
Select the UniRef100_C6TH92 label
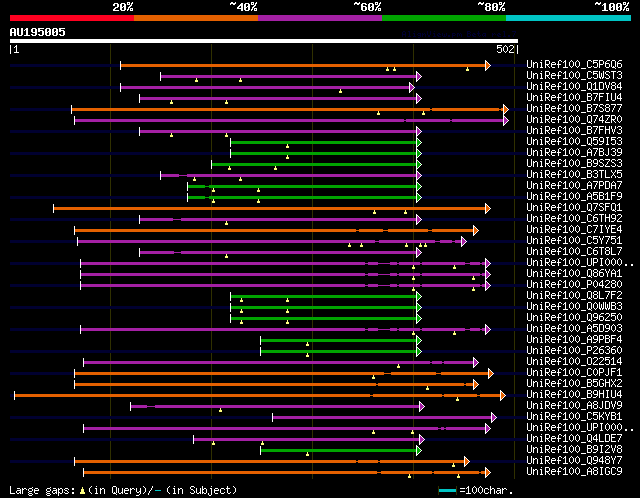pos(574,218)
